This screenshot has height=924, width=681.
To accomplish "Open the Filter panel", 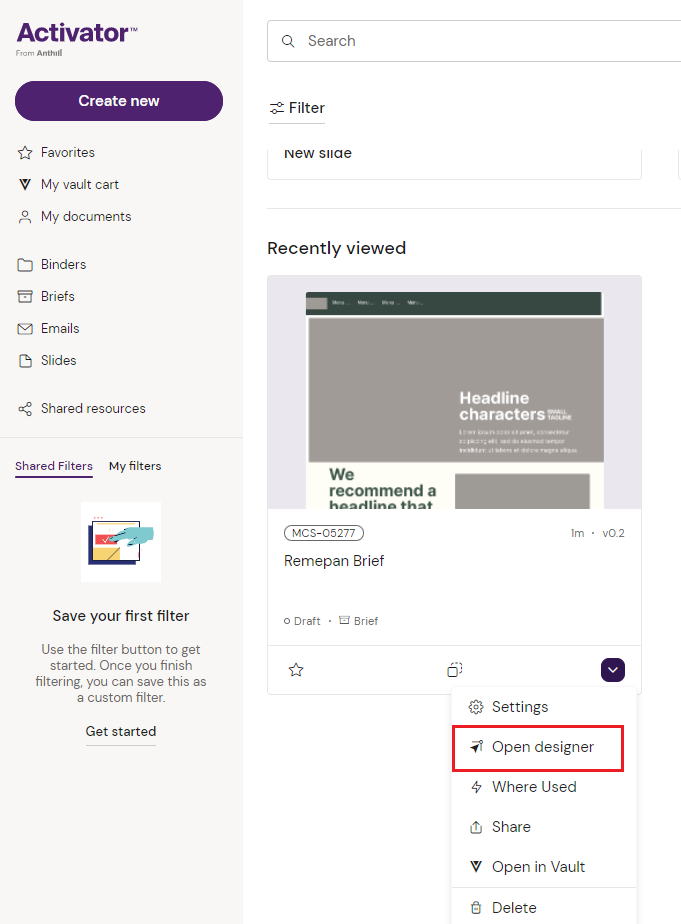I will [x=297, y=108].
